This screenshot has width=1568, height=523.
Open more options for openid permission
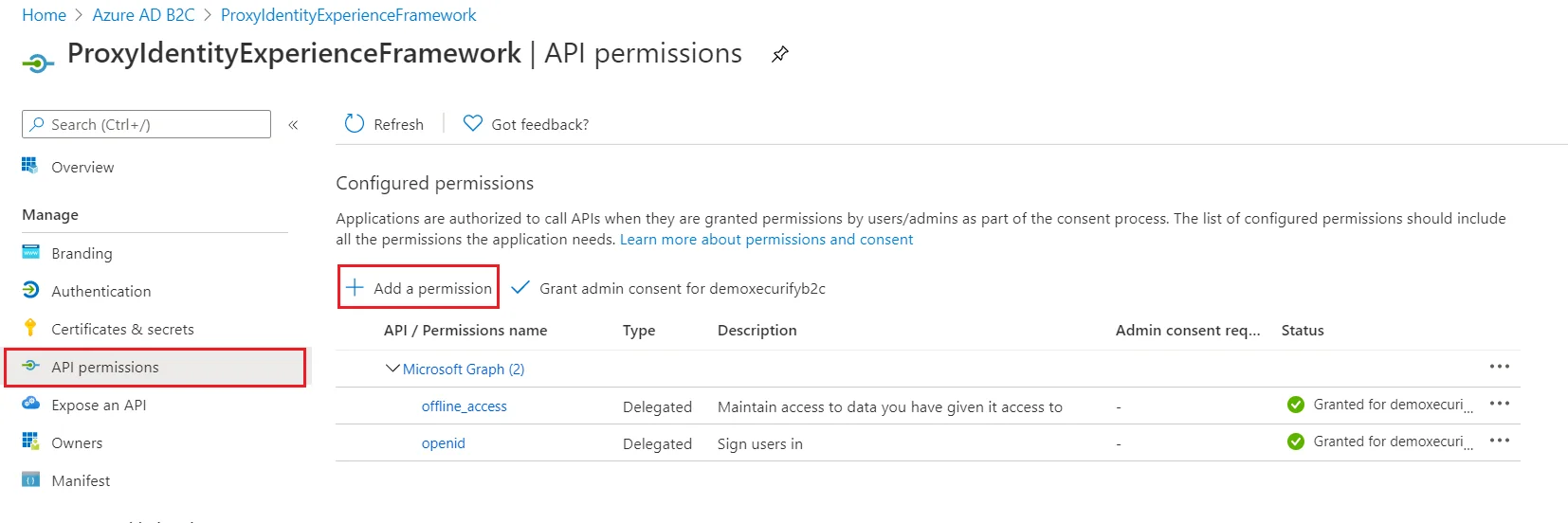coord(1499,441)
